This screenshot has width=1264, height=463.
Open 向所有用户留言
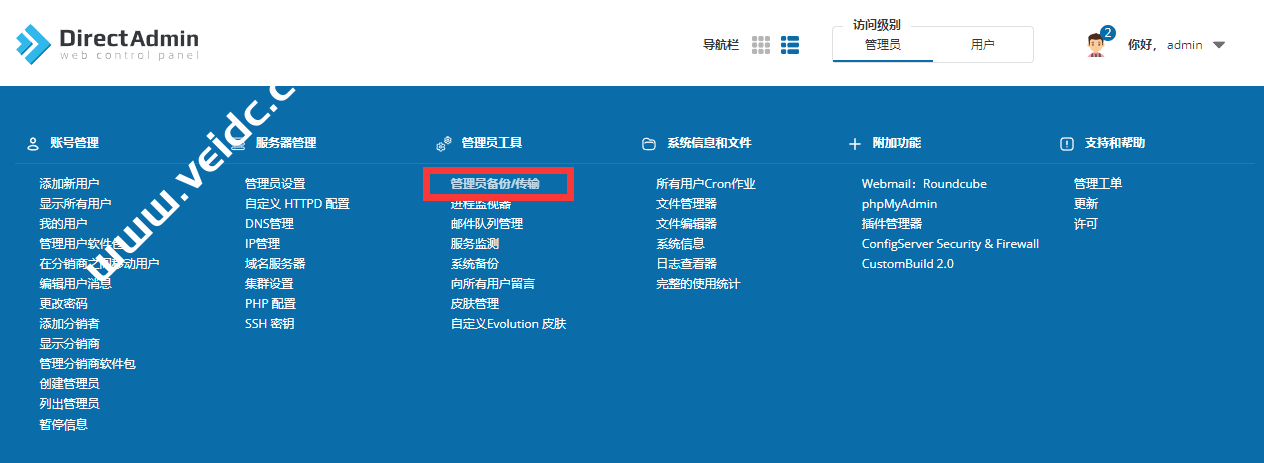tap(493, 284)
